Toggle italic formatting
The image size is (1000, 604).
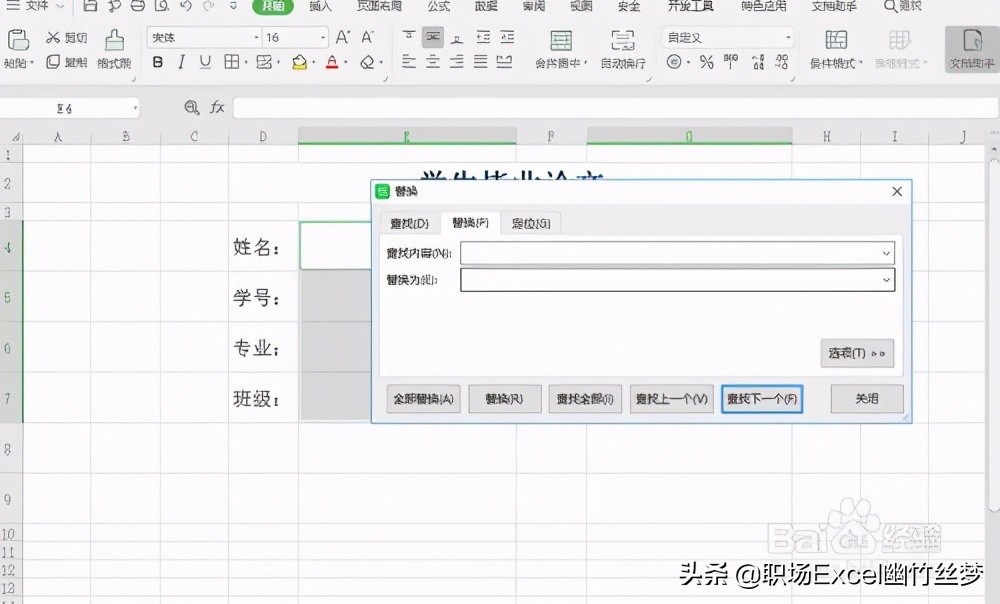pyautogui.click(x=180, y=62)
